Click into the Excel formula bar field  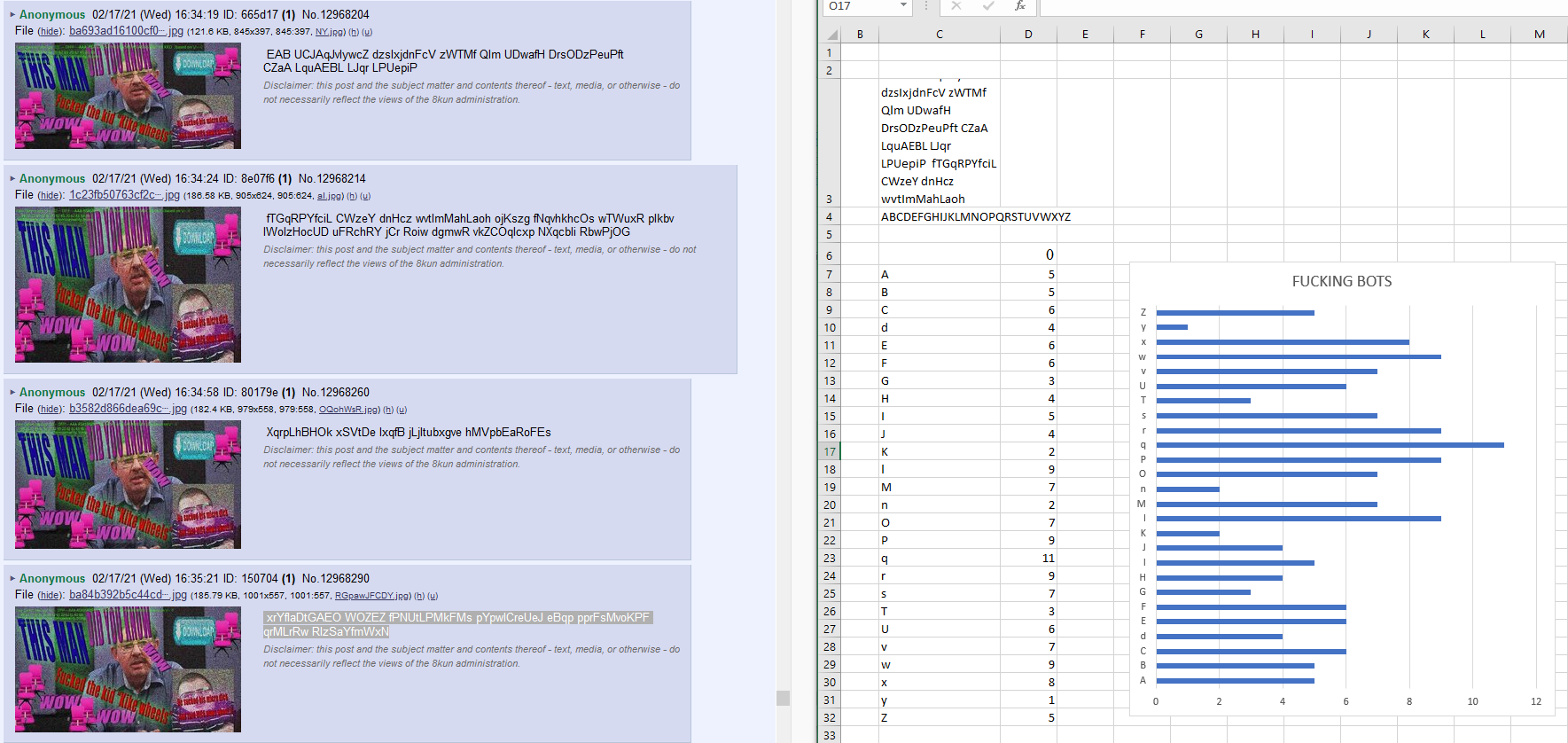tap(1303, 7)
